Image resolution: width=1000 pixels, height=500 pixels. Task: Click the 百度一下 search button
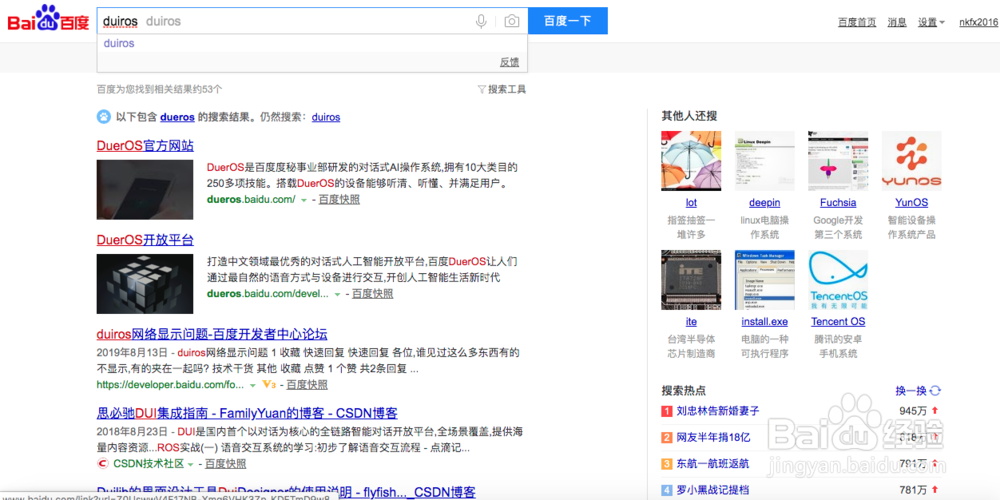click(568, 21)
